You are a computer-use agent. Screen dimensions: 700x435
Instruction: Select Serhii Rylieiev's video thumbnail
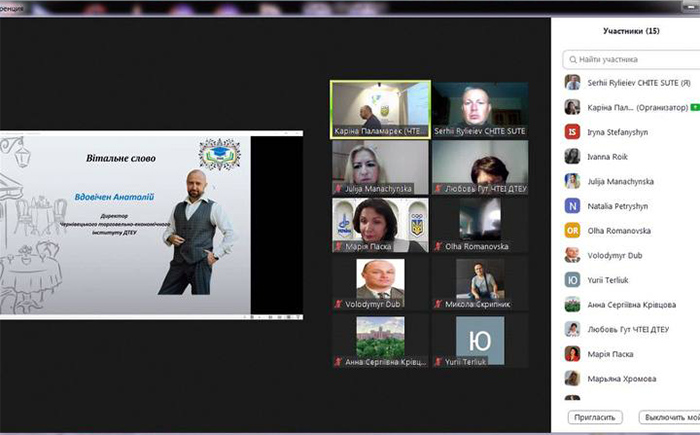pyautogui.click(x=479, y=108)
